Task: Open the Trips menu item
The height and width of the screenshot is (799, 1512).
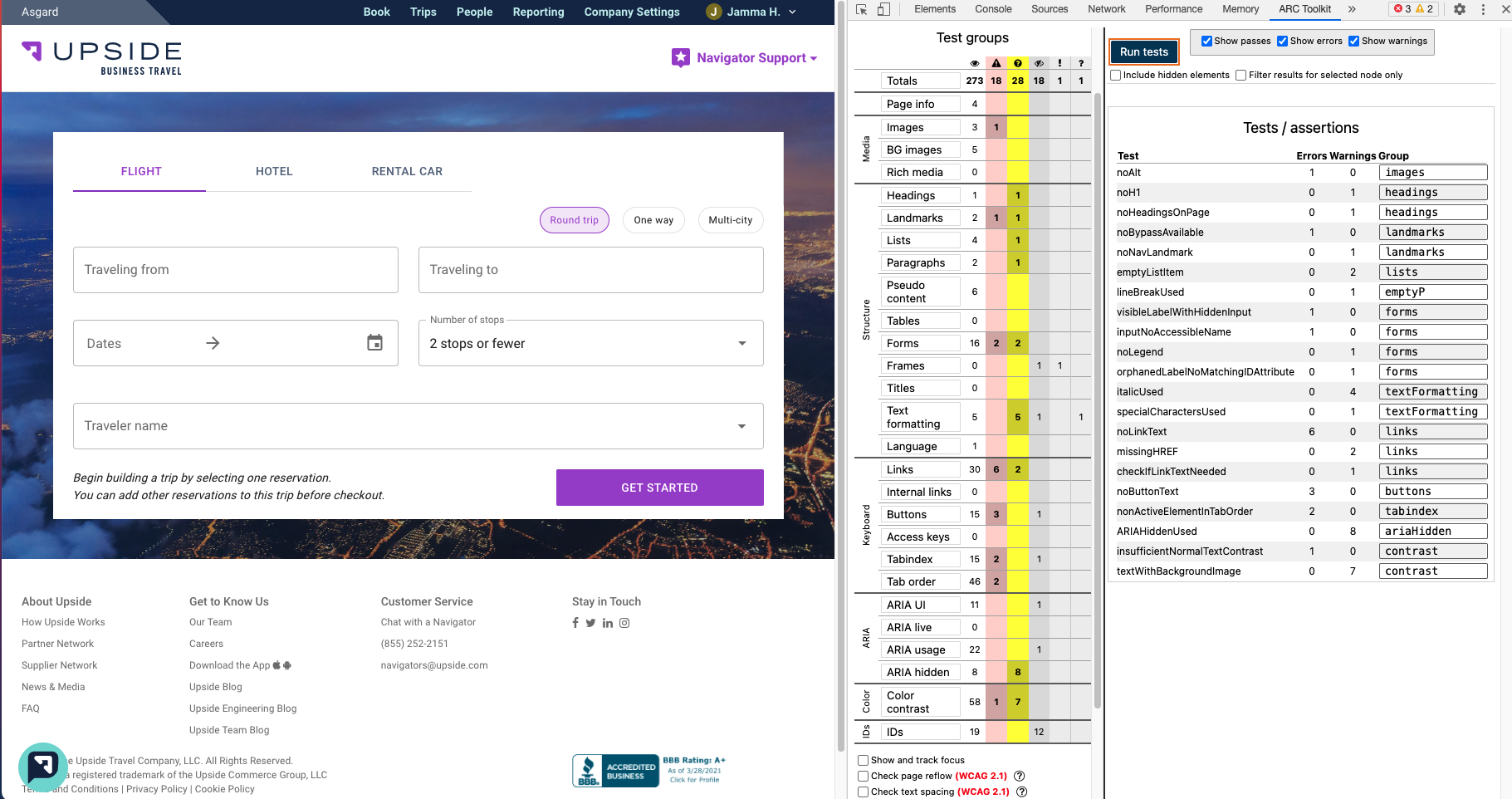Action: click(x=423, y=12)
